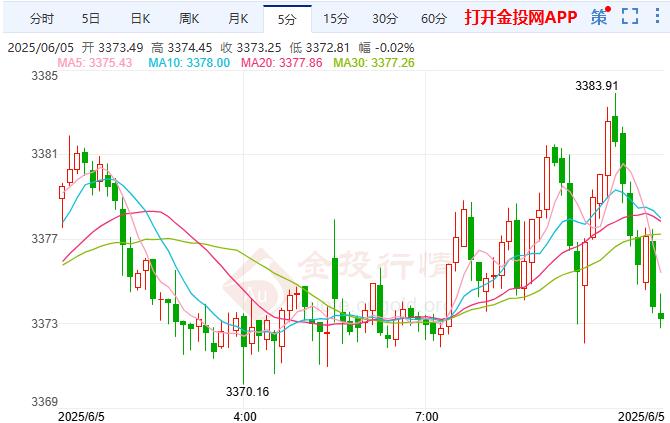Click the MA10 indicator label
Image resolution: width=670 pixels, height=423 pixels.
click(189, 63)
